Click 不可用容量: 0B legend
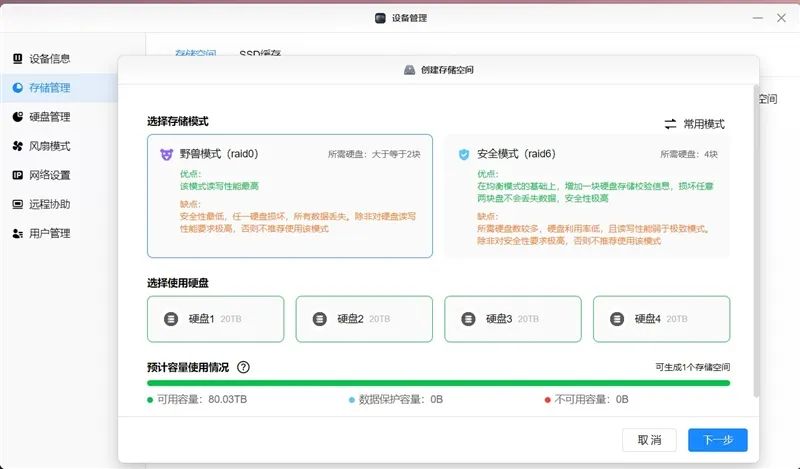 (x=586, y=399)
